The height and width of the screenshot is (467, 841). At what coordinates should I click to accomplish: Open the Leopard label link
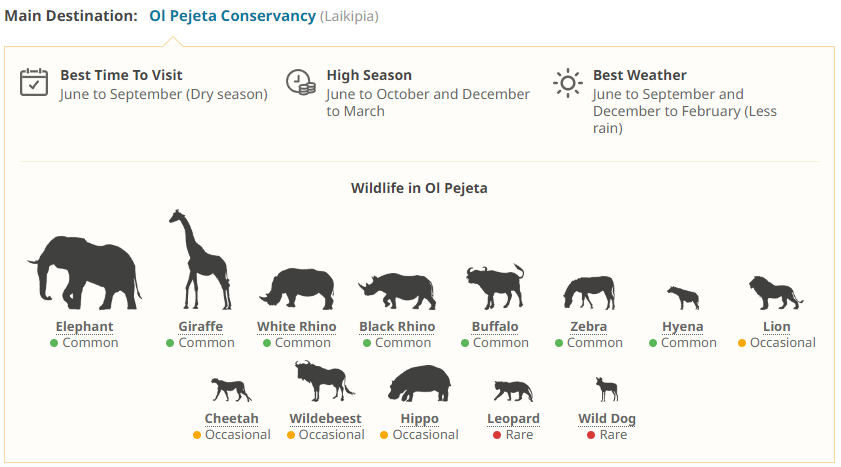point(513,419)
